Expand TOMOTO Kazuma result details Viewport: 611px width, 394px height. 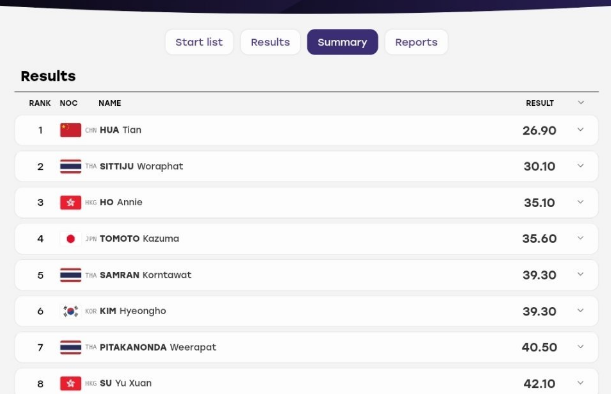[x=580, y=238]
